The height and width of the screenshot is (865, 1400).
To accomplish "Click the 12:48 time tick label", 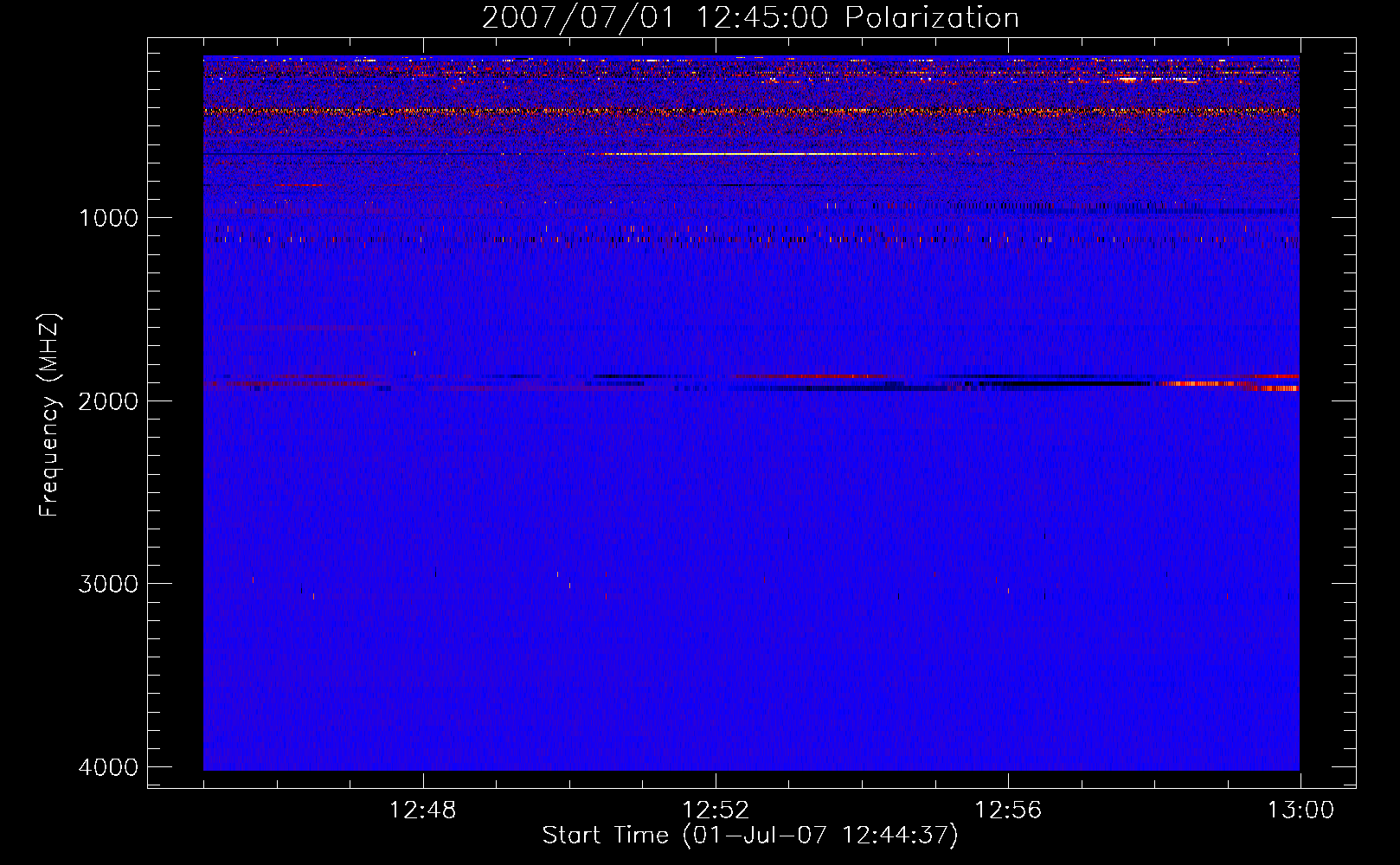I will click(423, 811).
